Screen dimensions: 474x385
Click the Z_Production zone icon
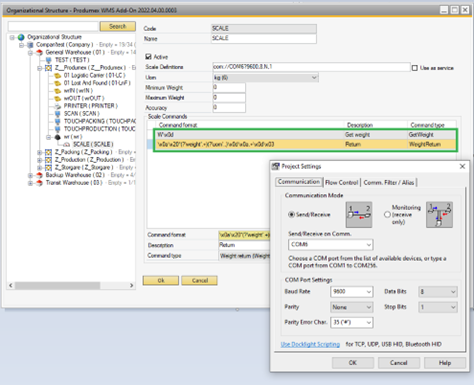point(48,160)
